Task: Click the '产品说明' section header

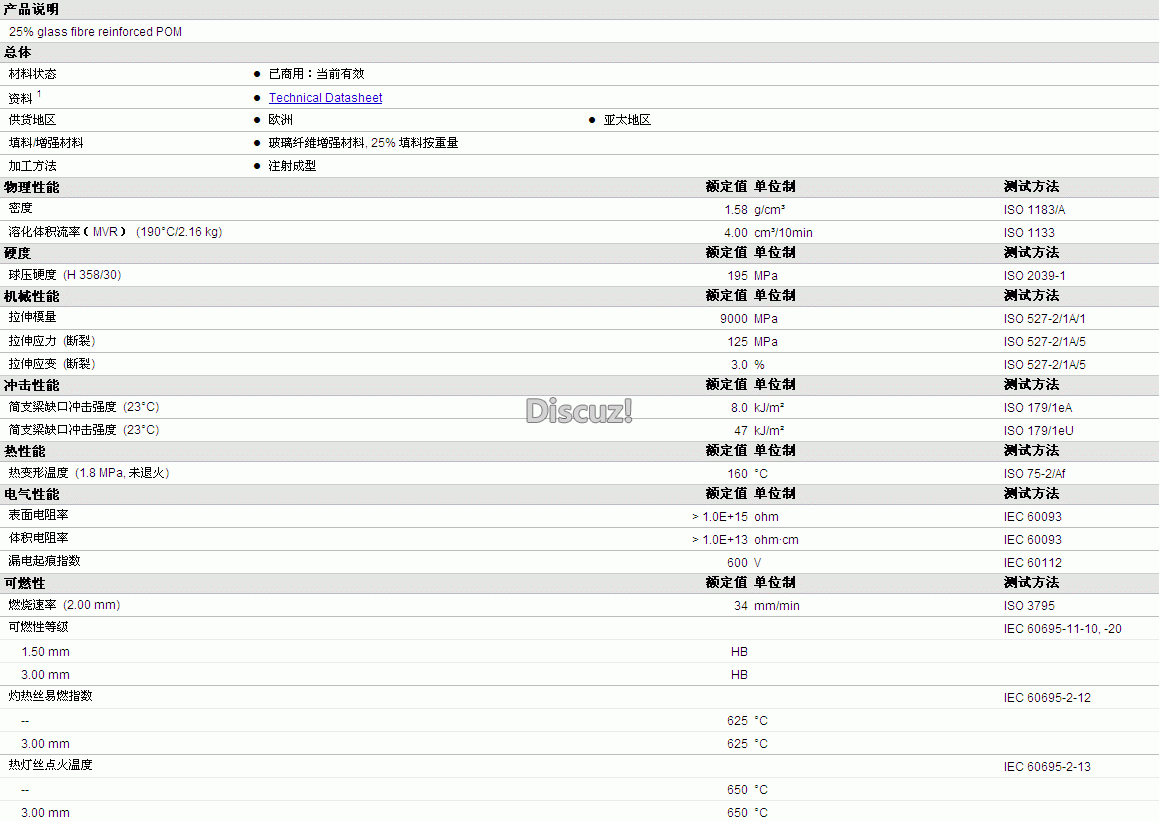Action: click(x=31, y=10)
